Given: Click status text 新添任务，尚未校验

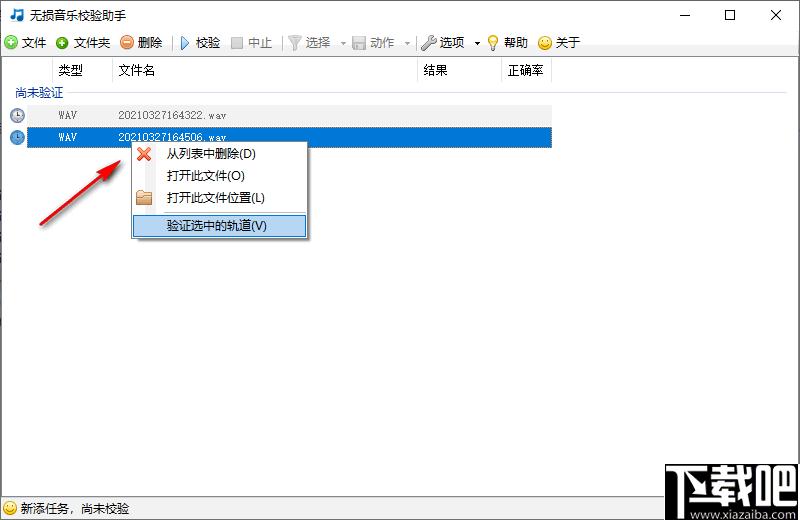Looking at the screenshot, I should click(75, 508).
